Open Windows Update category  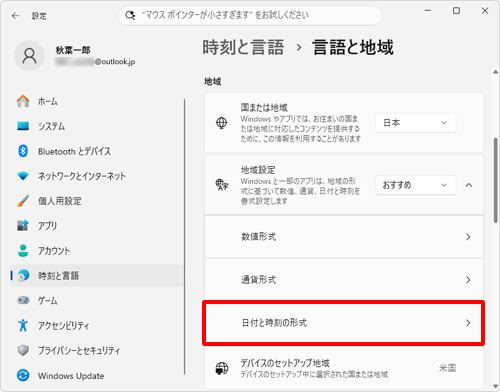97,375
